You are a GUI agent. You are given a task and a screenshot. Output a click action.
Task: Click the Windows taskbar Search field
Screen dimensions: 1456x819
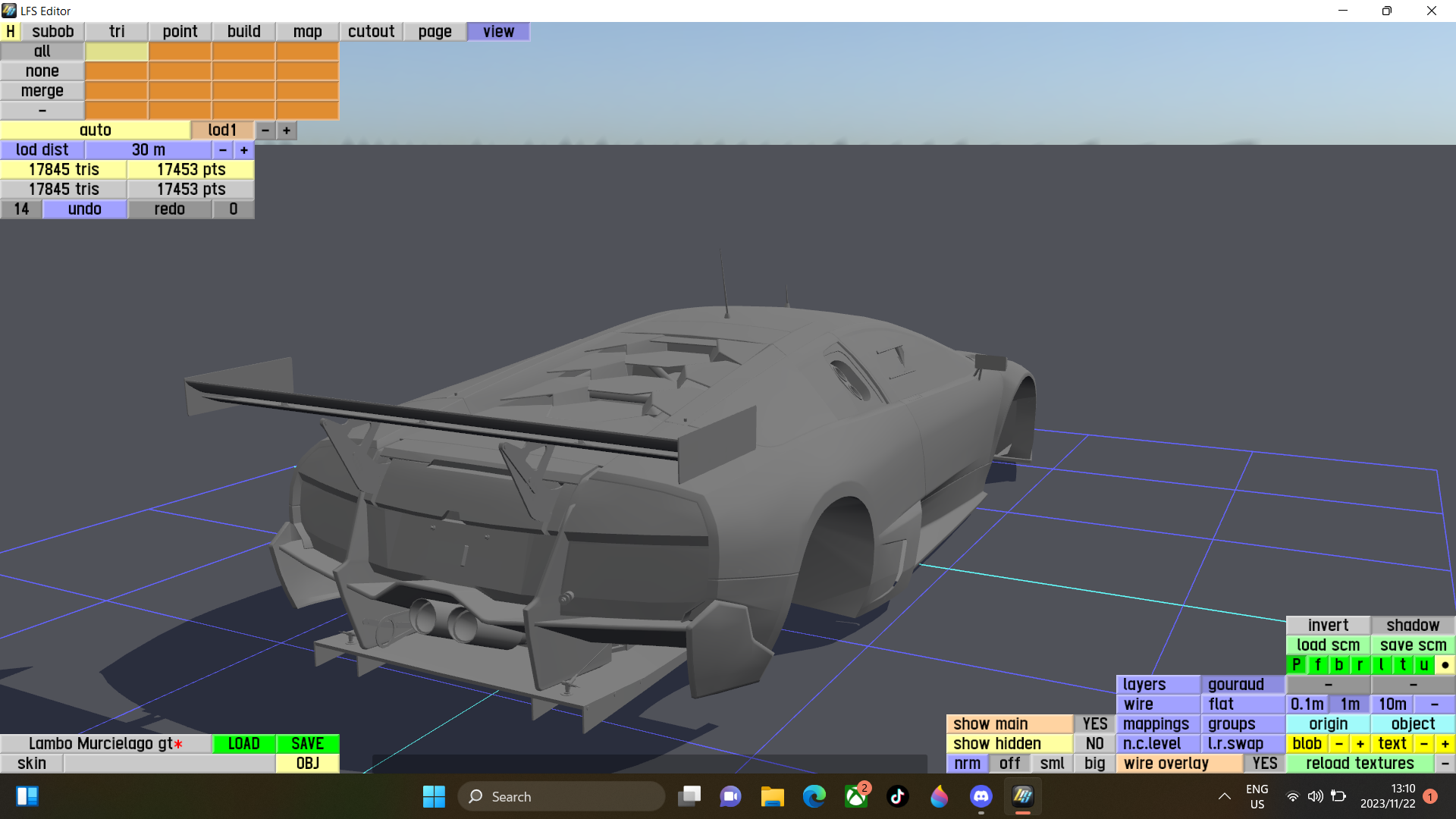(561, 796)
